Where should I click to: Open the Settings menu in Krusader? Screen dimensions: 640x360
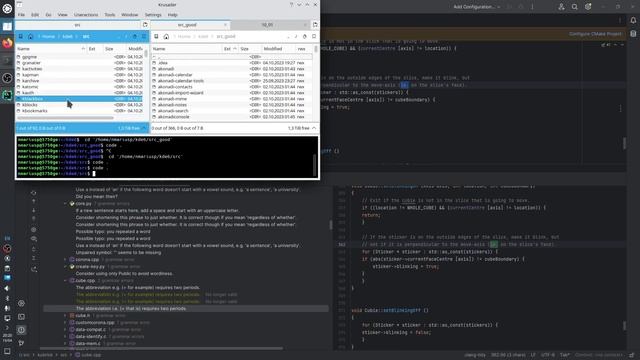point(153,15)
